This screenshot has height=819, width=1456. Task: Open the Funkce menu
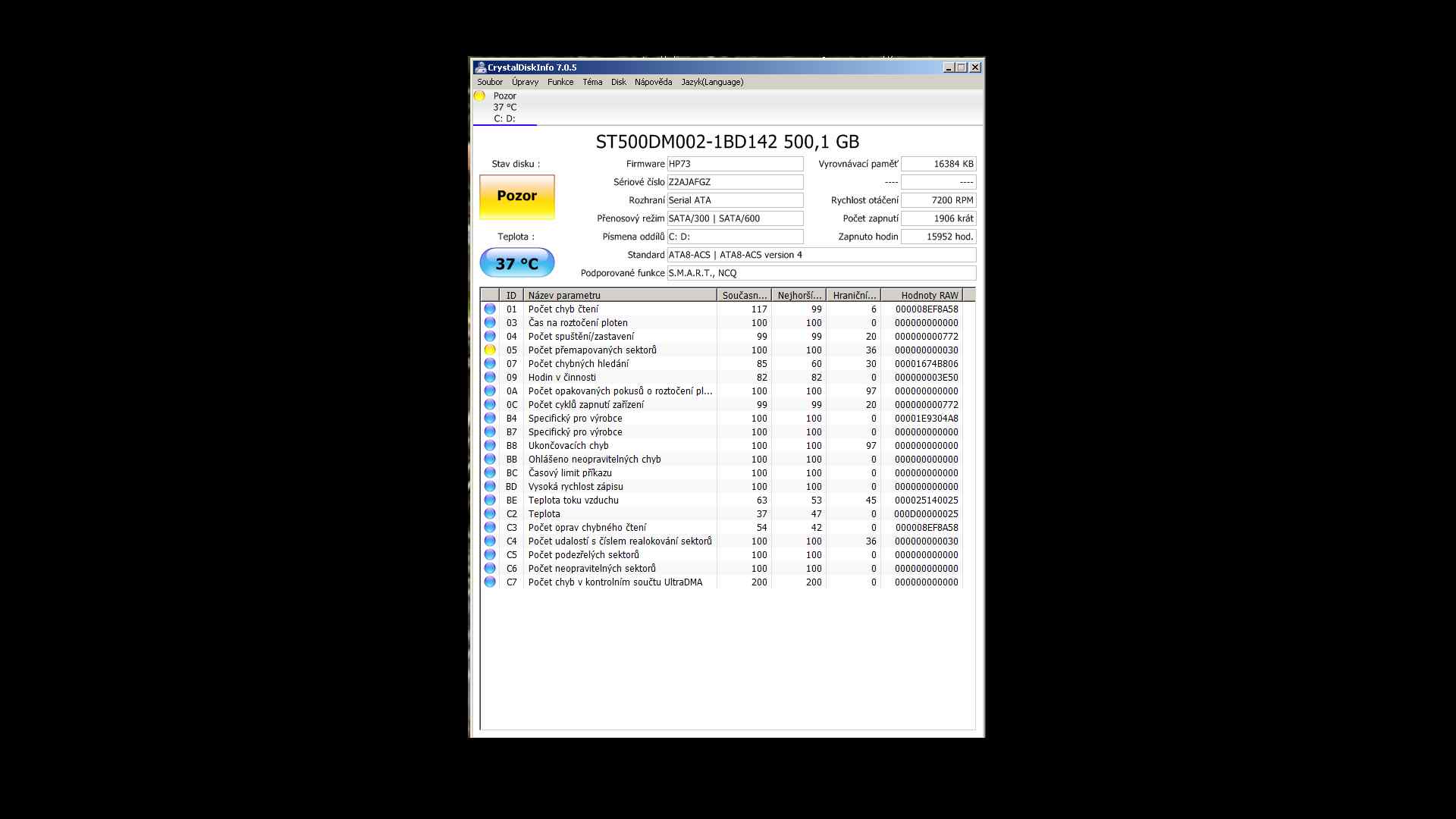point(560,82)
